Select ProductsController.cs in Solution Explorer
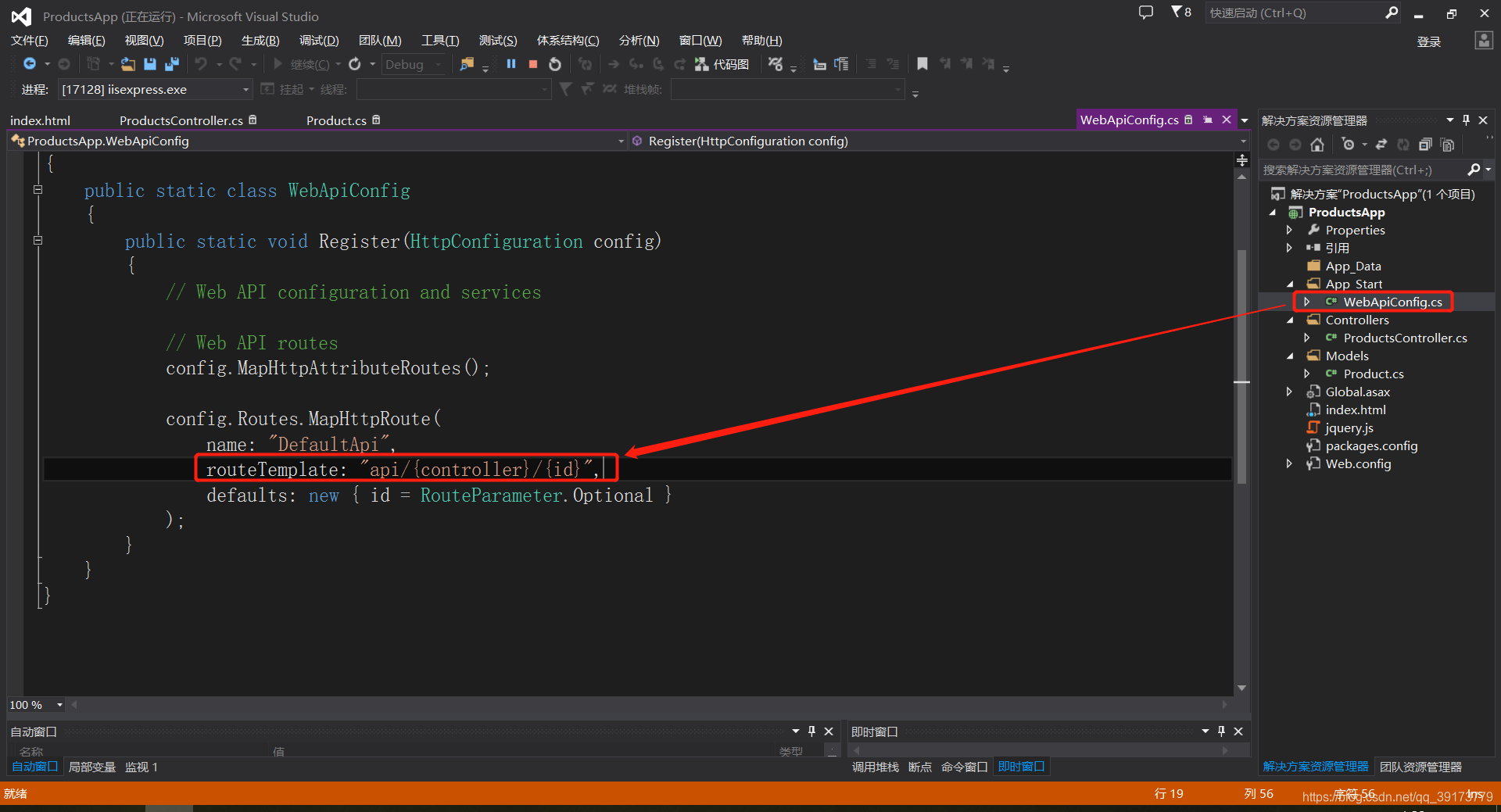Viewport: 1501px width, 812px height. 1405,338
